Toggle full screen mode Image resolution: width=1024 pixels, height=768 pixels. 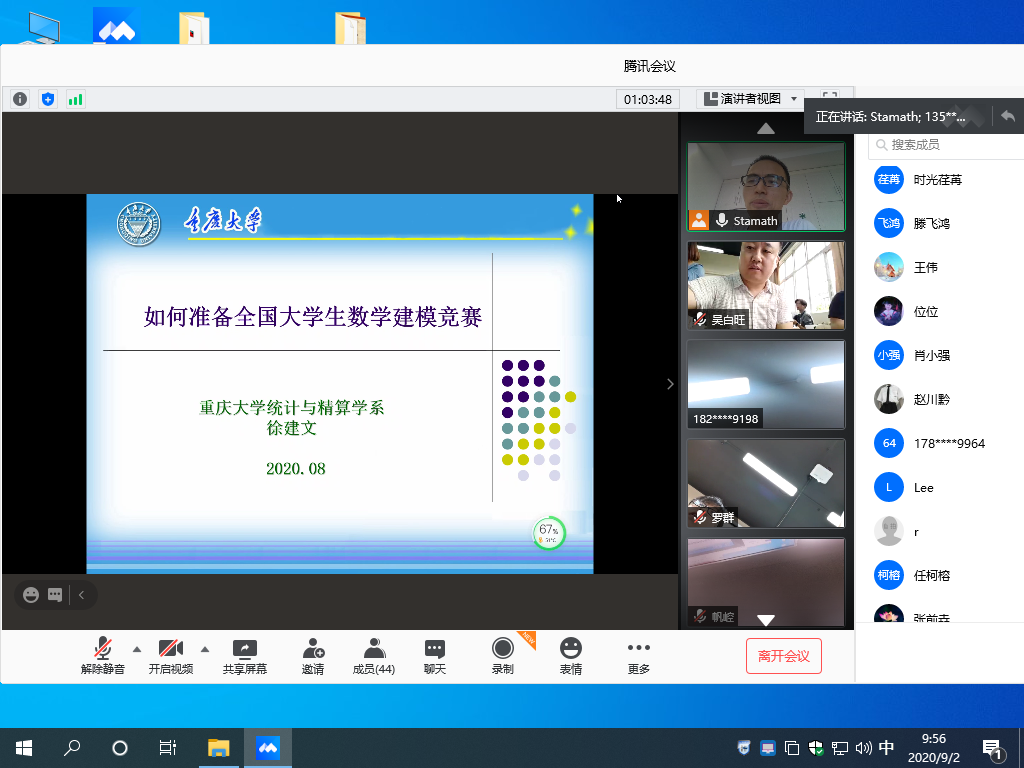click(x=829, y=98)
